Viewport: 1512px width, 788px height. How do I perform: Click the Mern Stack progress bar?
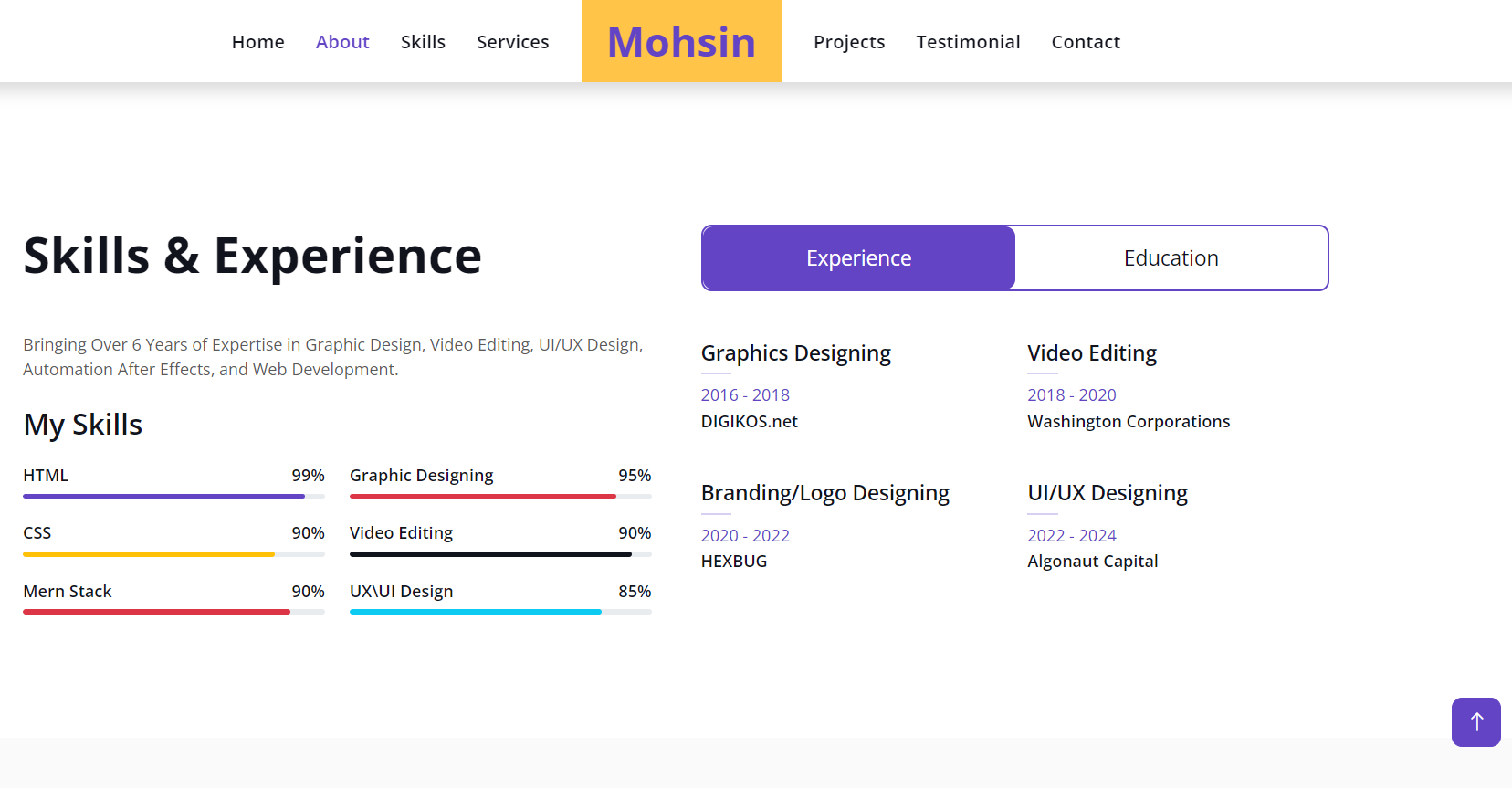[x=173, y=612]
